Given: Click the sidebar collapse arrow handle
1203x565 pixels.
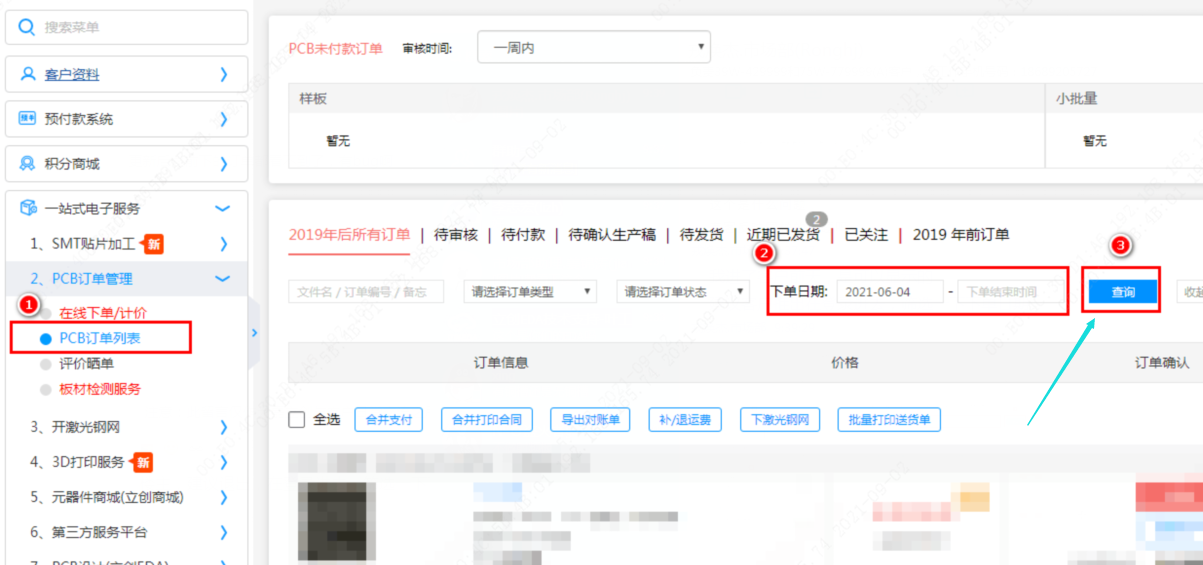Looking at the screenshot, I should tap(254, 332).
